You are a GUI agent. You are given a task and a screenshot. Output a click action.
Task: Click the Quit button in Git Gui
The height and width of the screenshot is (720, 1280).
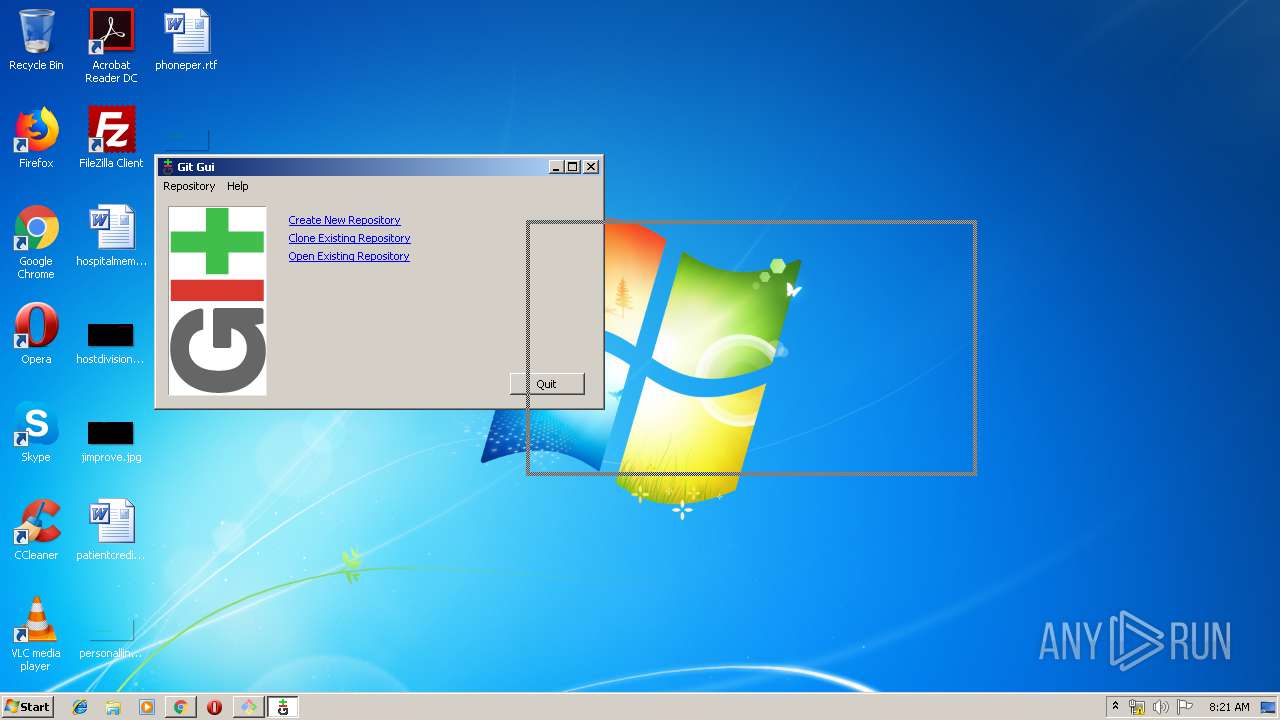(x=546, y=384)
